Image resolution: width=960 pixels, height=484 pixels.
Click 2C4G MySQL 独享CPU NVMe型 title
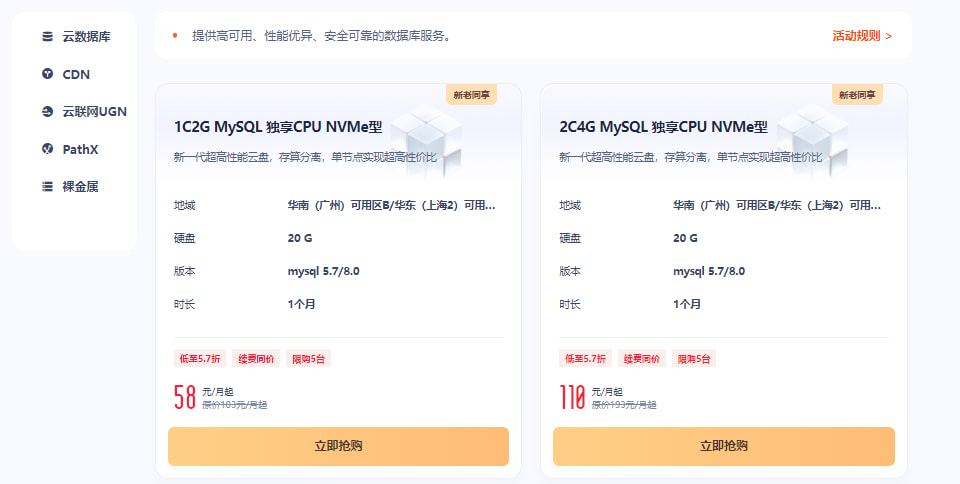pyautogui.click(x=663, y=127)
